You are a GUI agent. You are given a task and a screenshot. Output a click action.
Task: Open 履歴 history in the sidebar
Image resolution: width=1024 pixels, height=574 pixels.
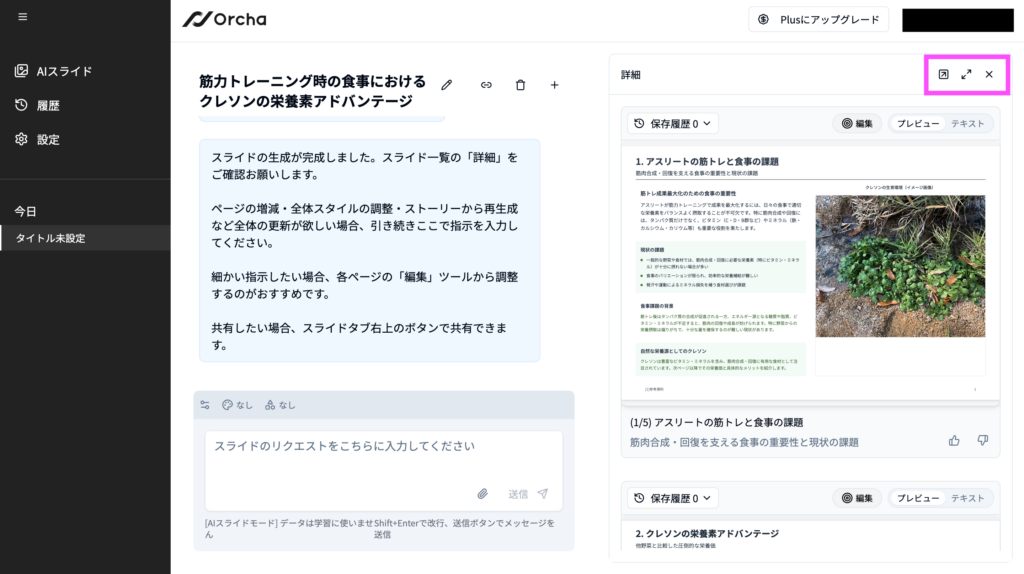pos(38,105)
